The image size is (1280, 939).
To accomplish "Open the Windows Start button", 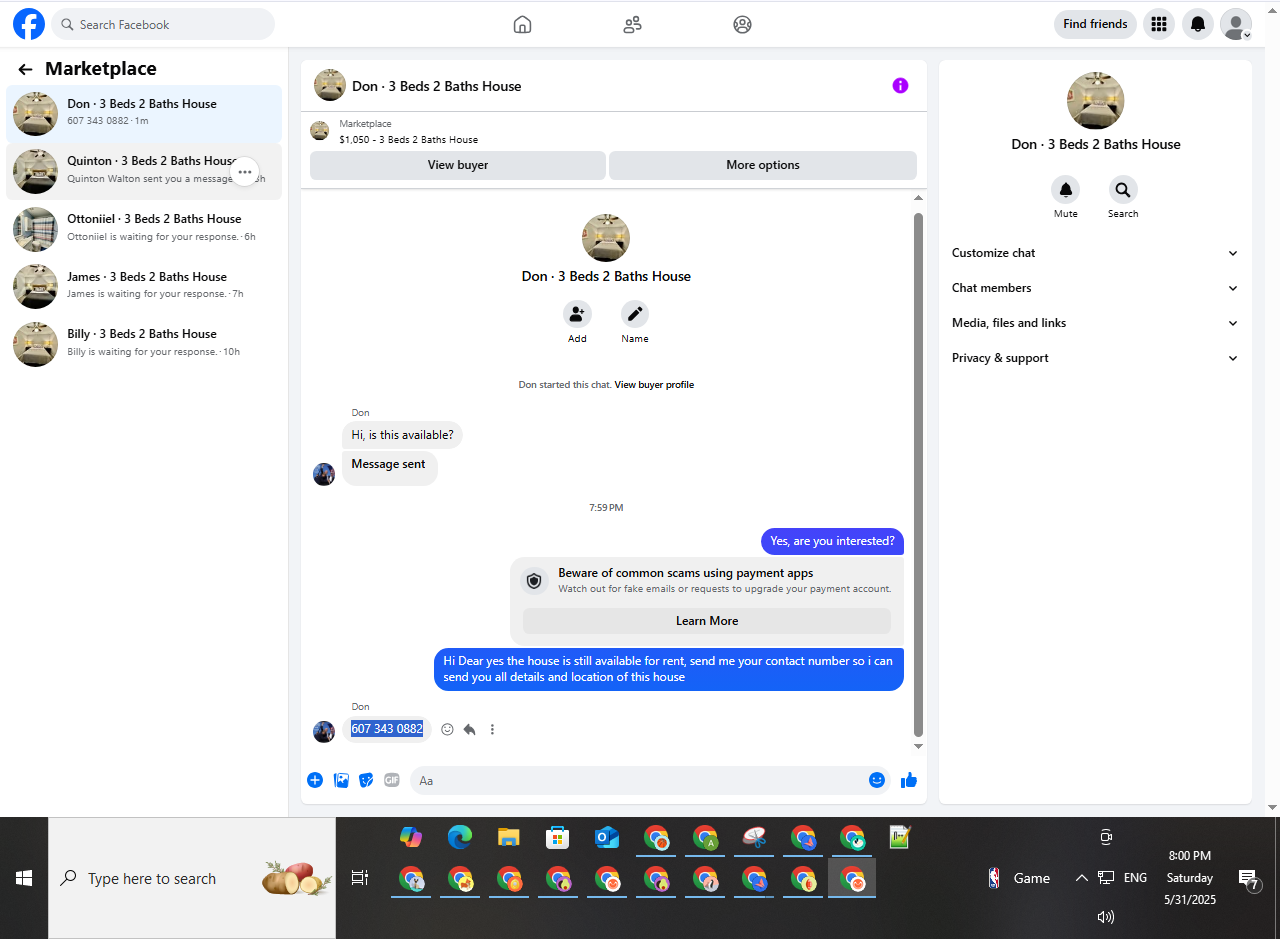I will pos(24,878).
